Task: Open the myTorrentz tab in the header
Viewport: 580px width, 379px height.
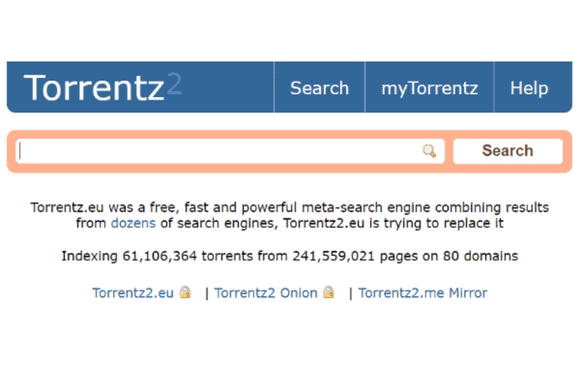Action: click(429, 88)
